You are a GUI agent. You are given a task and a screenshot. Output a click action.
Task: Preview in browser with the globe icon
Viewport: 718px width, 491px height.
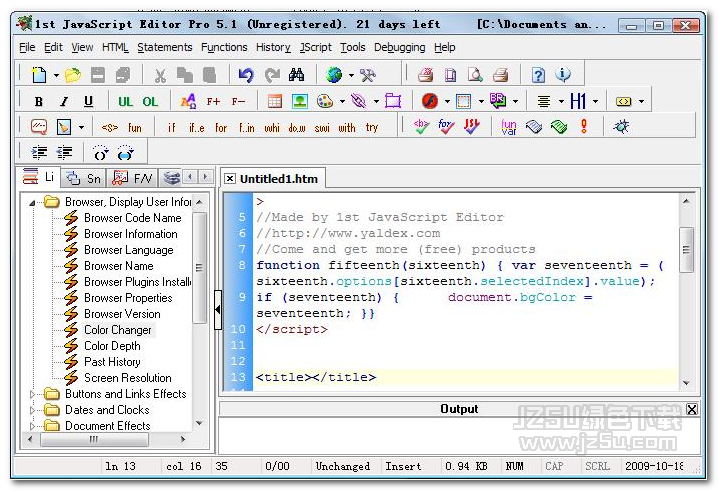tap(334, 75)
